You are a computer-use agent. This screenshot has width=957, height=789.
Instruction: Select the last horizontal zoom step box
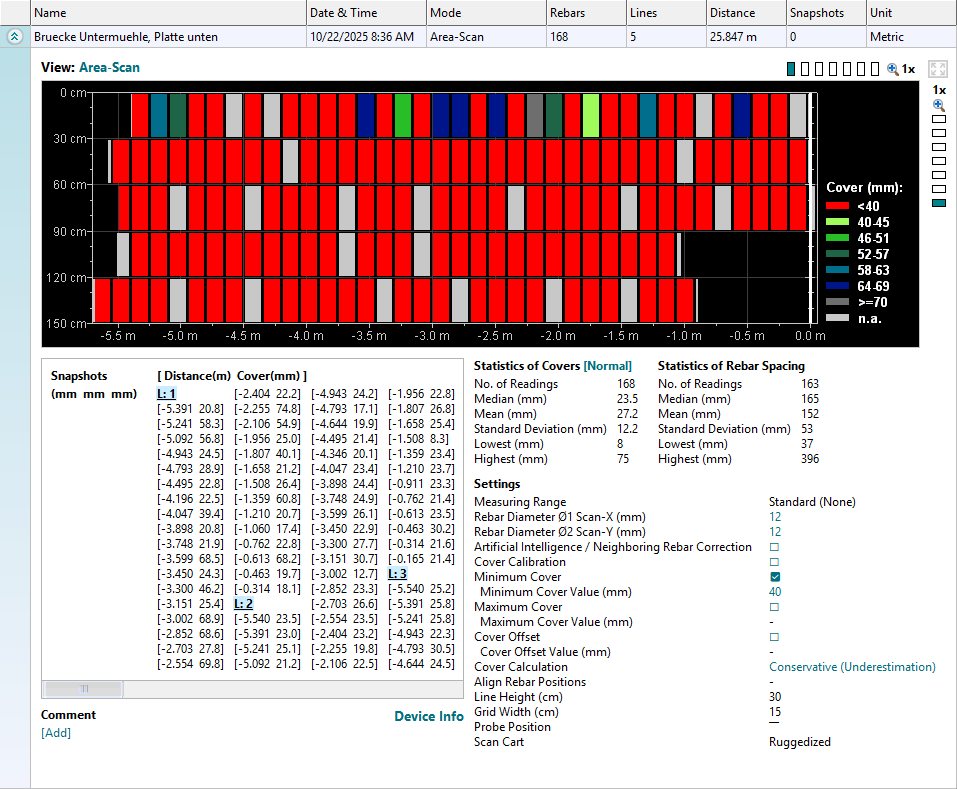coord(875,69)
